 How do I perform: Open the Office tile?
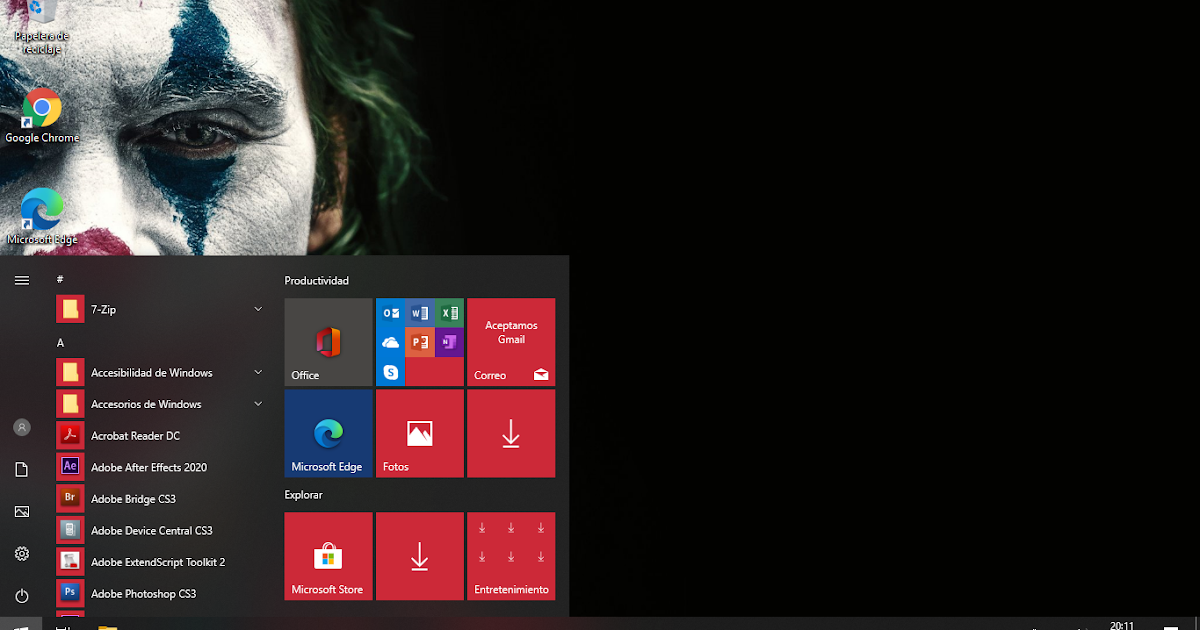(328, 342)
